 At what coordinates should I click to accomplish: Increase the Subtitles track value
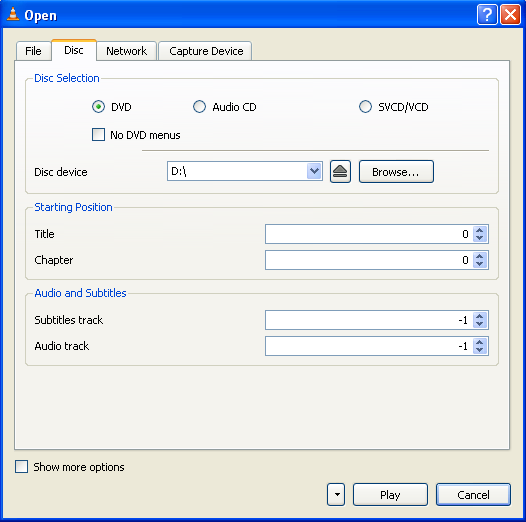pyautogui.click(x=480, y=316)
